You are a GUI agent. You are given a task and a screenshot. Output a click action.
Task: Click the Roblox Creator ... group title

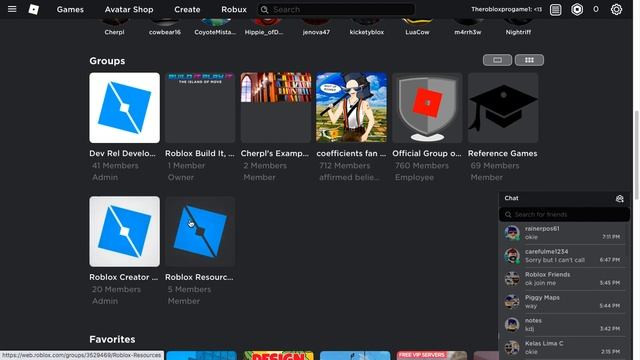coord(124,277)
